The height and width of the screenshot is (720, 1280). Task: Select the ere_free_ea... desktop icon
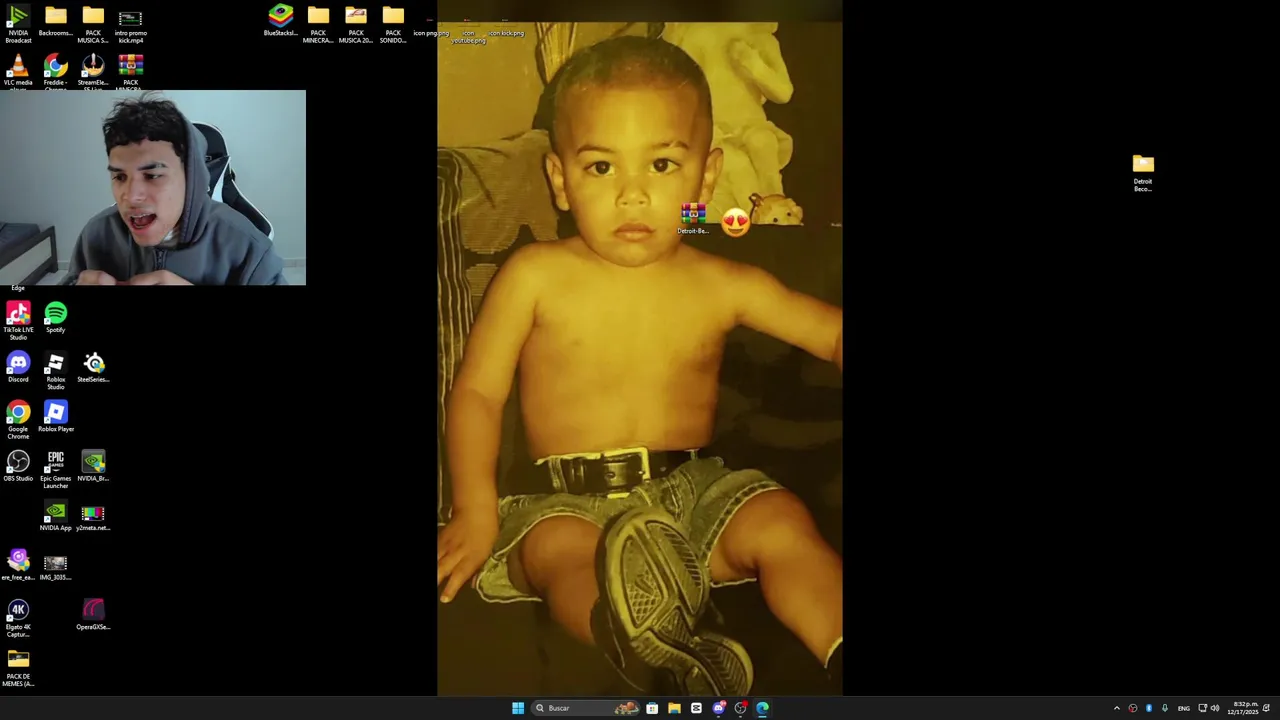[x=18, y=566]
